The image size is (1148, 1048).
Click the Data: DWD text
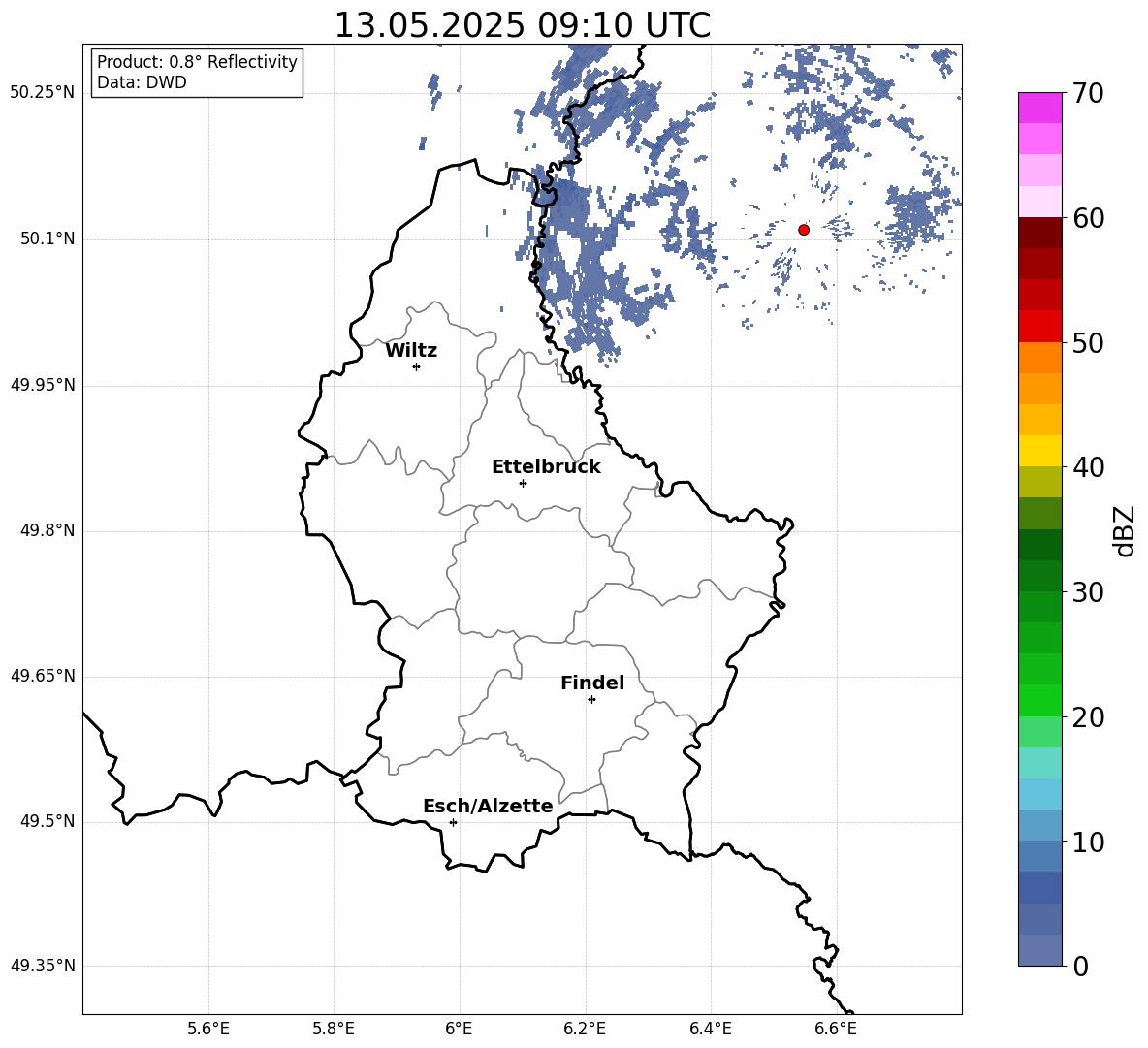pyautogui.click(x=142, y=82)
